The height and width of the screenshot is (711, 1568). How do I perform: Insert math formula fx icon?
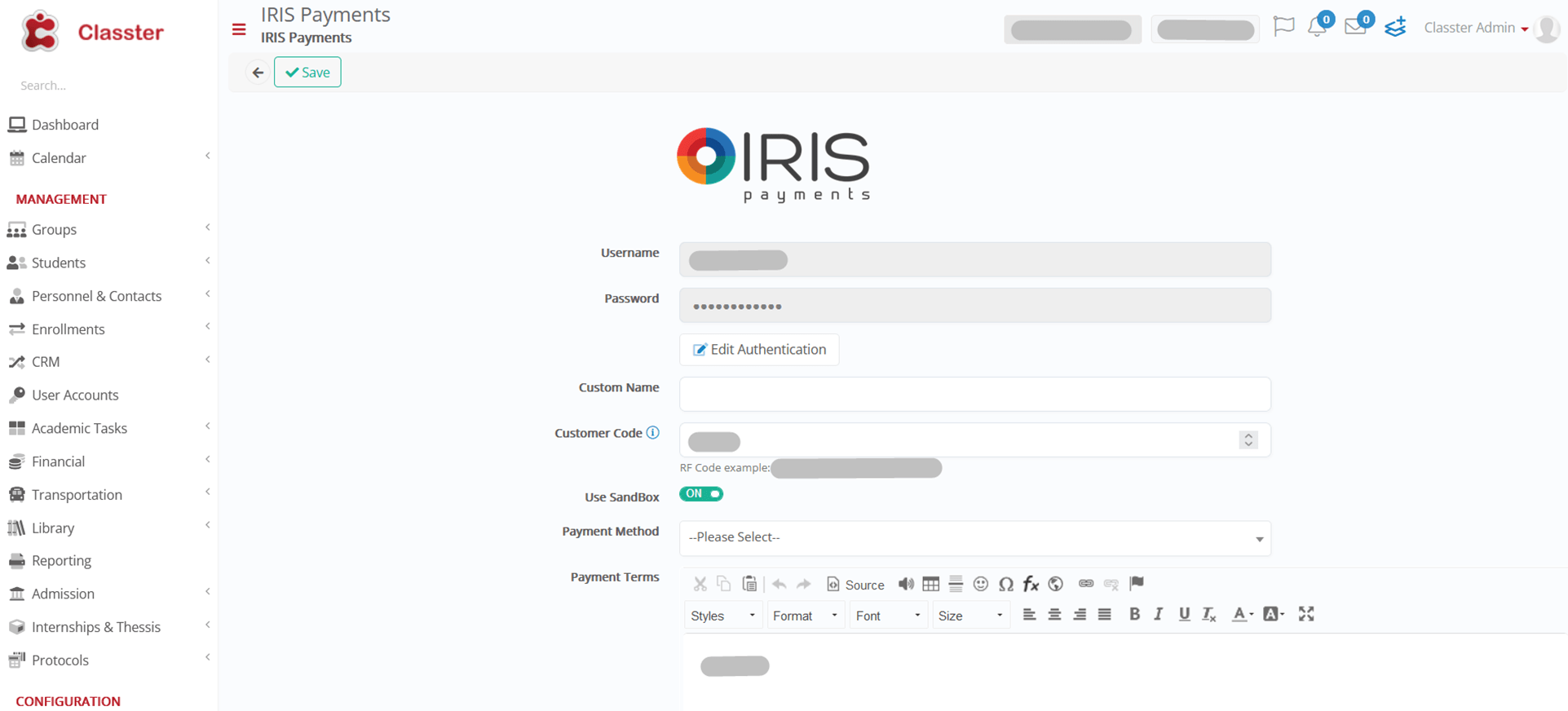(1031, 584)
